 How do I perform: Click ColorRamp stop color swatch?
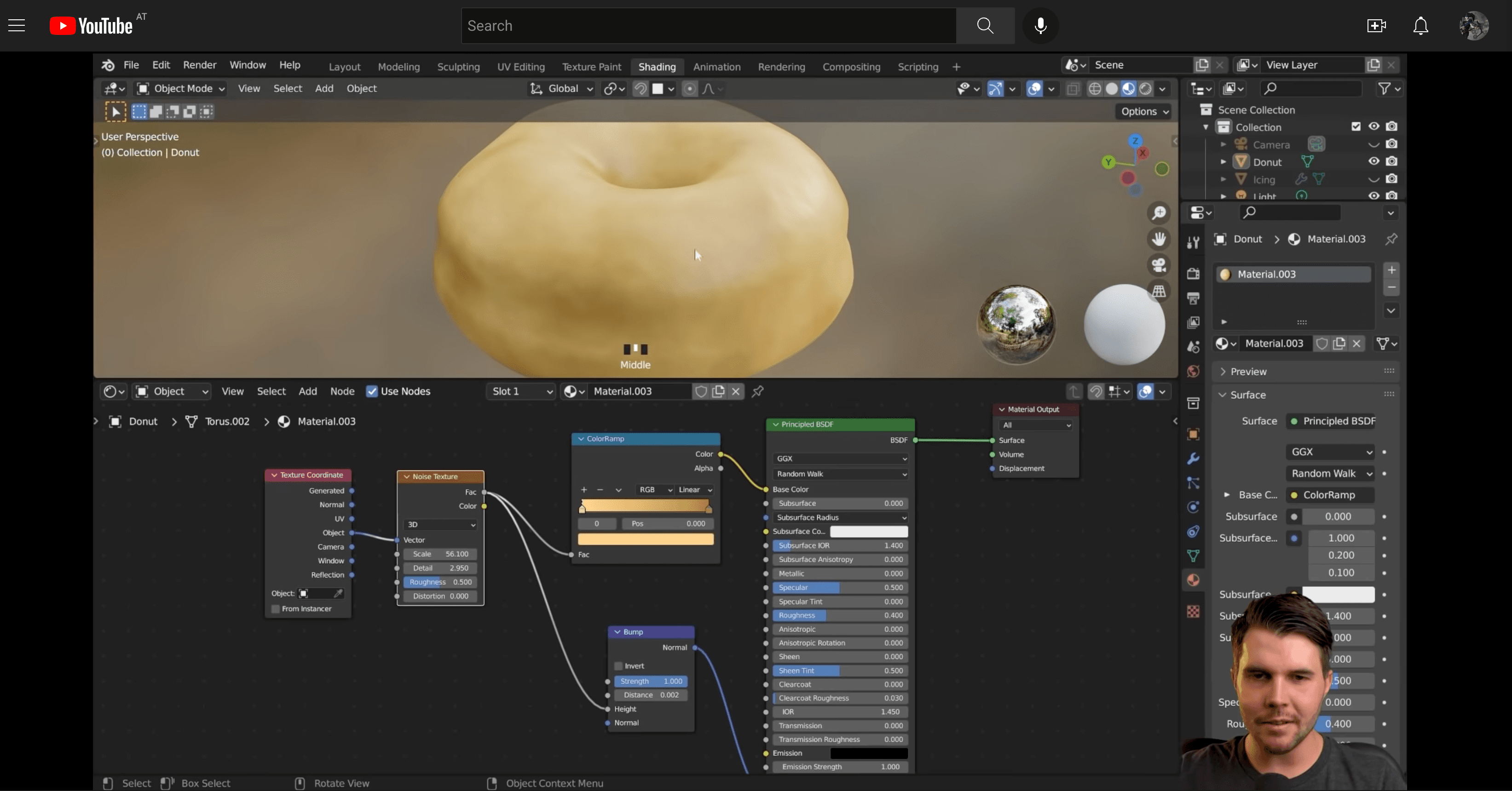(x=645, y=539)
